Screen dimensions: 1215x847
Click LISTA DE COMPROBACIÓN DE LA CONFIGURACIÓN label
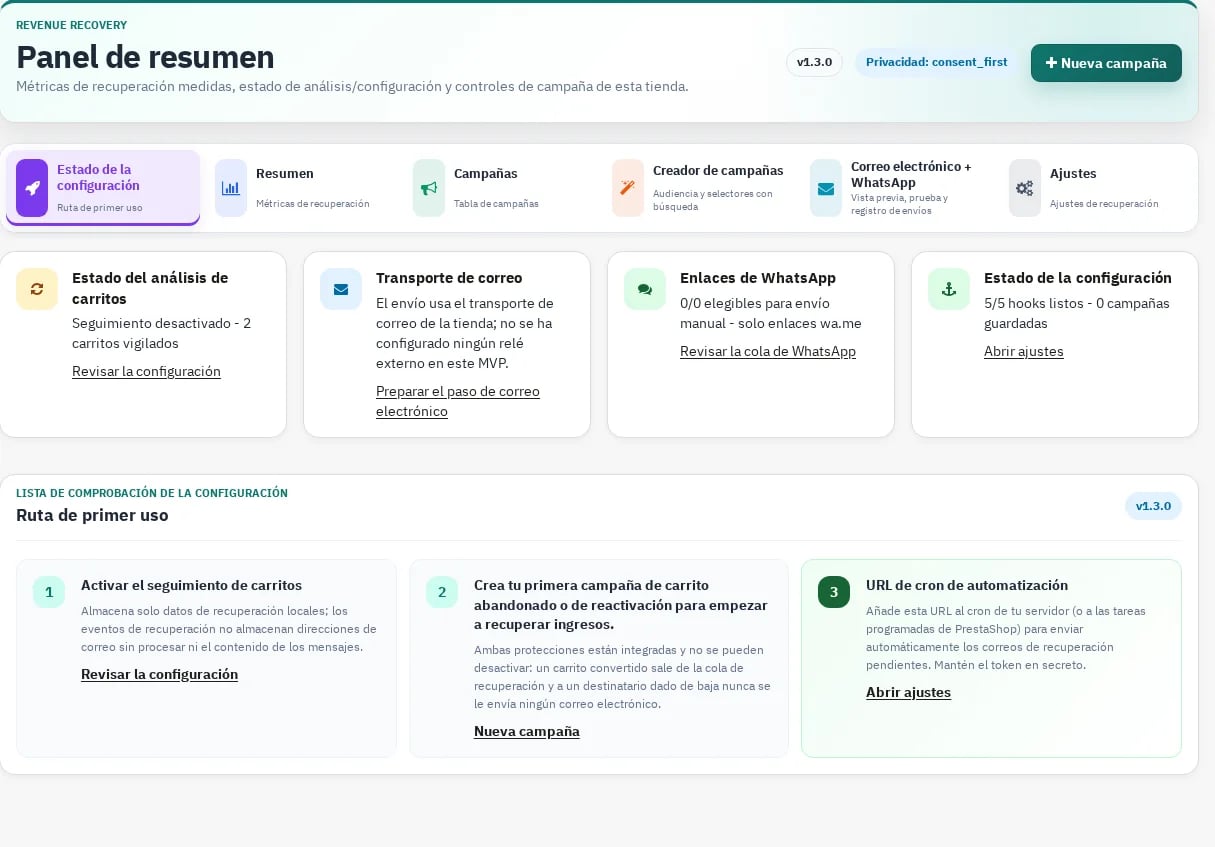click(x=152, y=493)
